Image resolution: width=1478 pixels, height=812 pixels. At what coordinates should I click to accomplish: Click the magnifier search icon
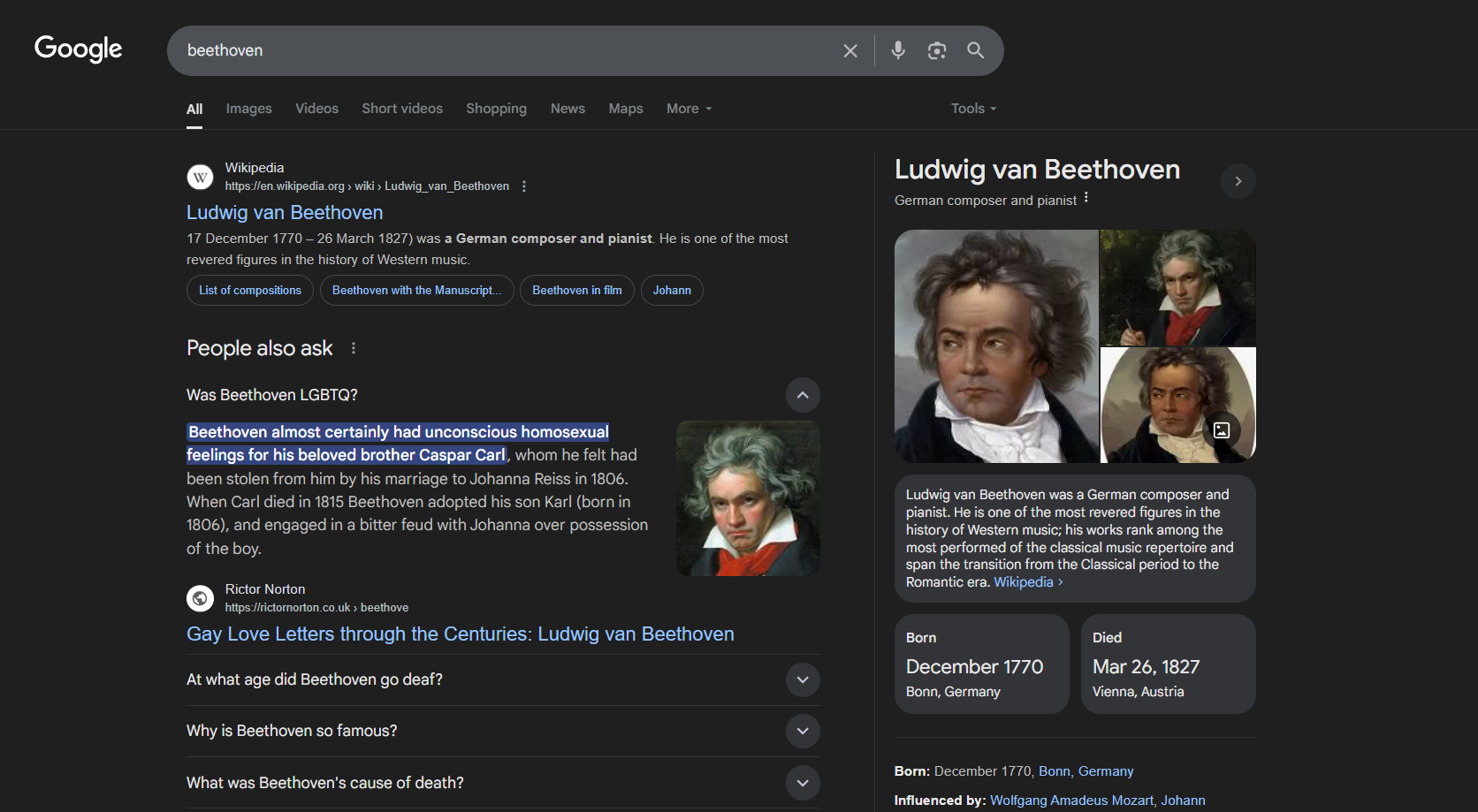click(976, 50)
